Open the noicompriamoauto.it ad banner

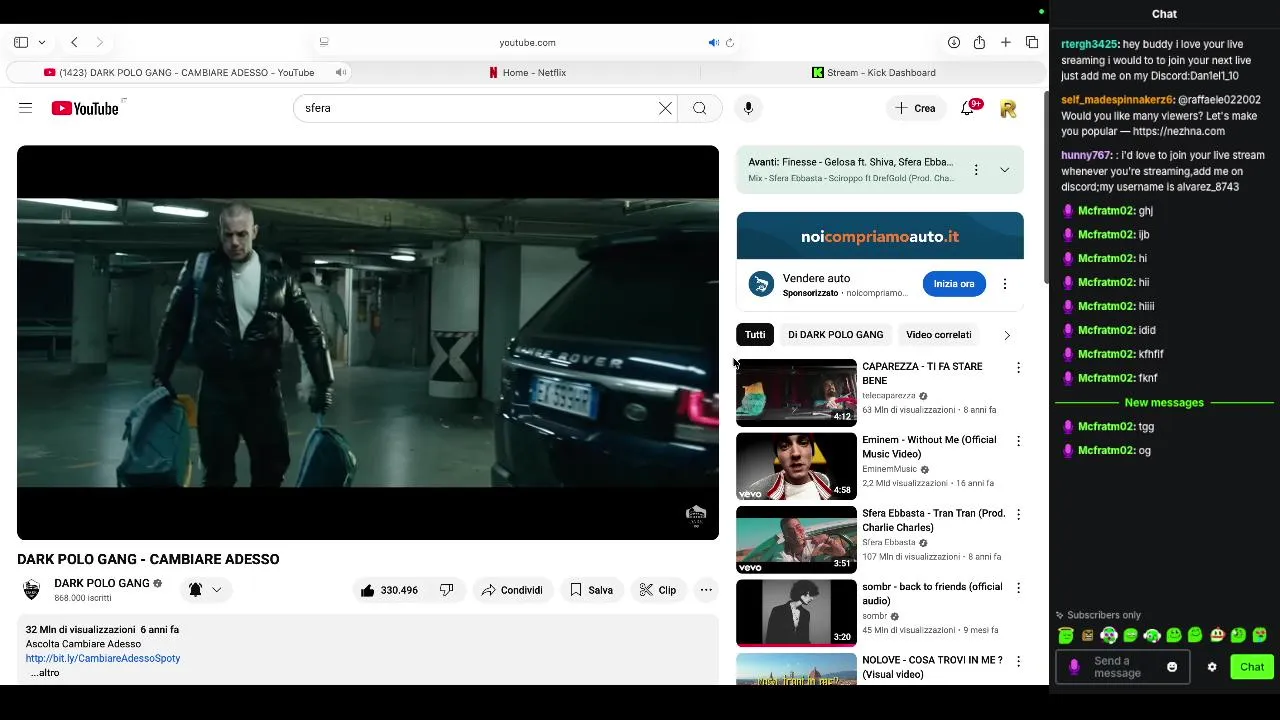(880, 236)
